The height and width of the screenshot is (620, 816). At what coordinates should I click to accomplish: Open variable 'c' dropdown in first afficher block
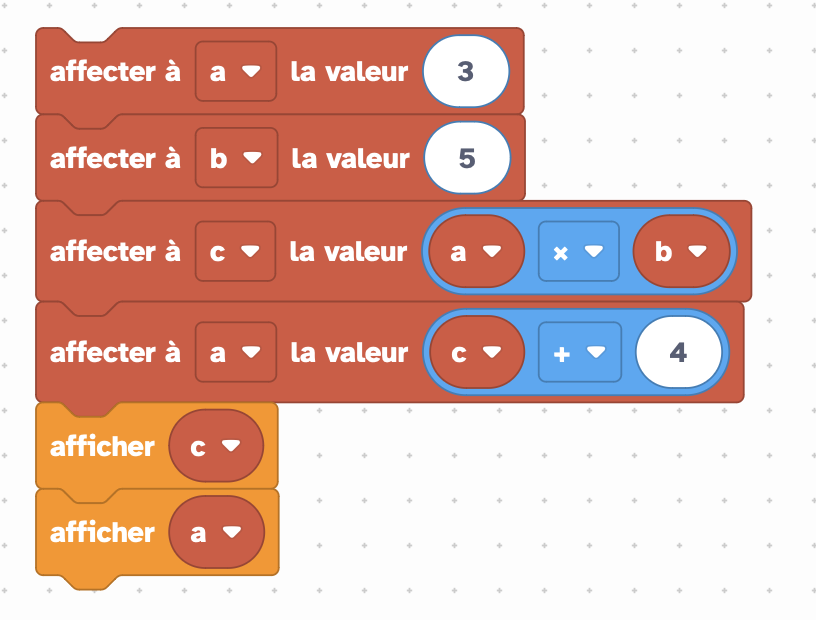click(x=216, y=446)
